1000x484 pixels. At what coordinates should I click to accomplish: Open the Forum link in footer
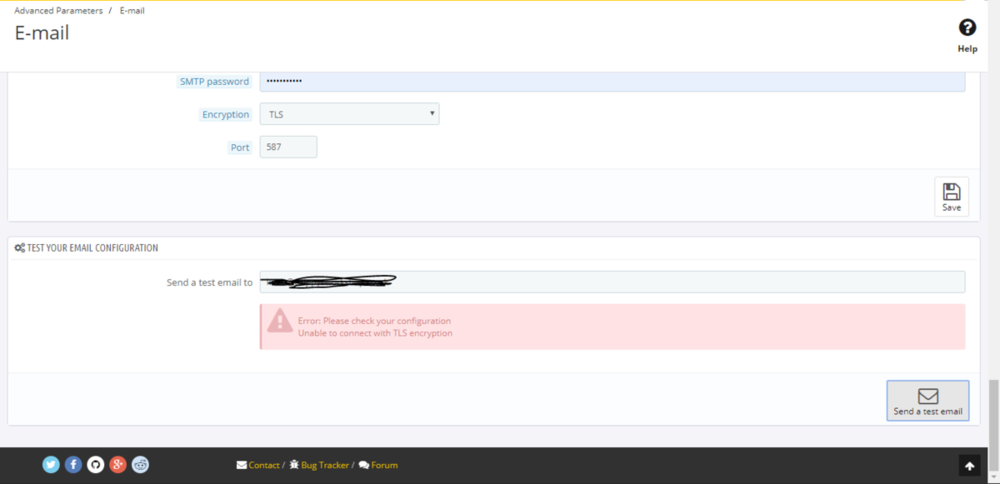coord(384,465)
